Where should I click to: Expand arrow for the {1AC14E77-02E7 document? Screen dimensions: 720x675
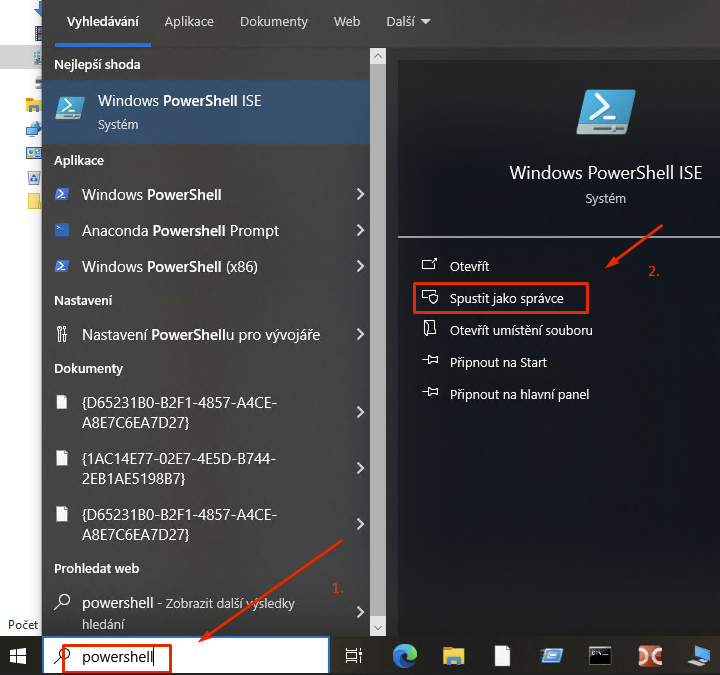click(x=360, y=468)
